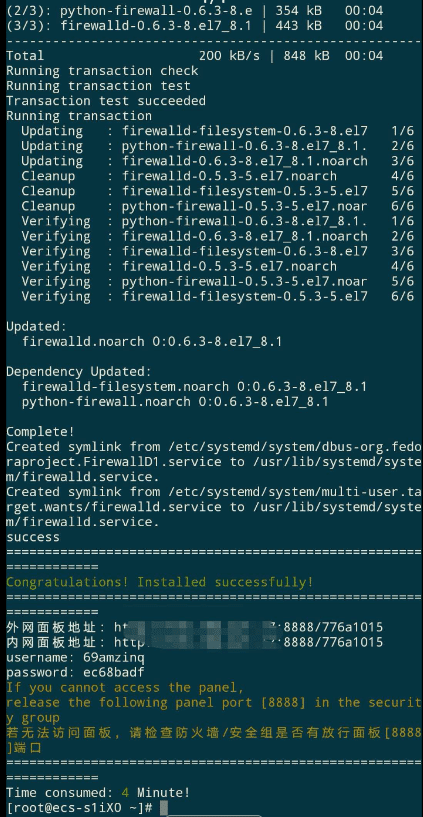Viewport: 423px width, 817px height.
Task: Click the terminal cursor block after the prompt
Action: pos(164,808)
